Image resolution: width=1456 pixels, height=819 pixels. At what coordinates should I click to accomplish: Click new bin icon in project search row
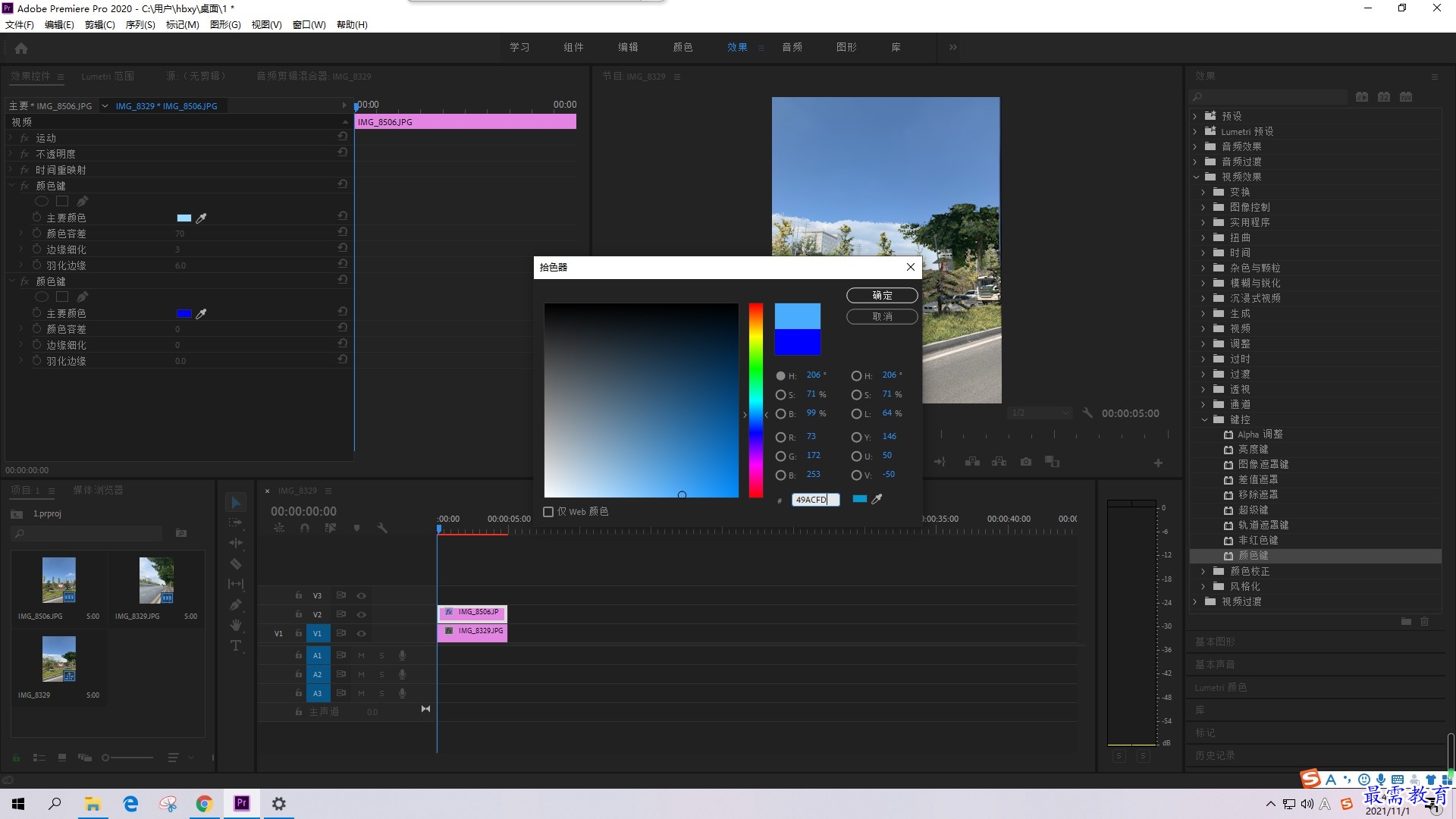181,533
